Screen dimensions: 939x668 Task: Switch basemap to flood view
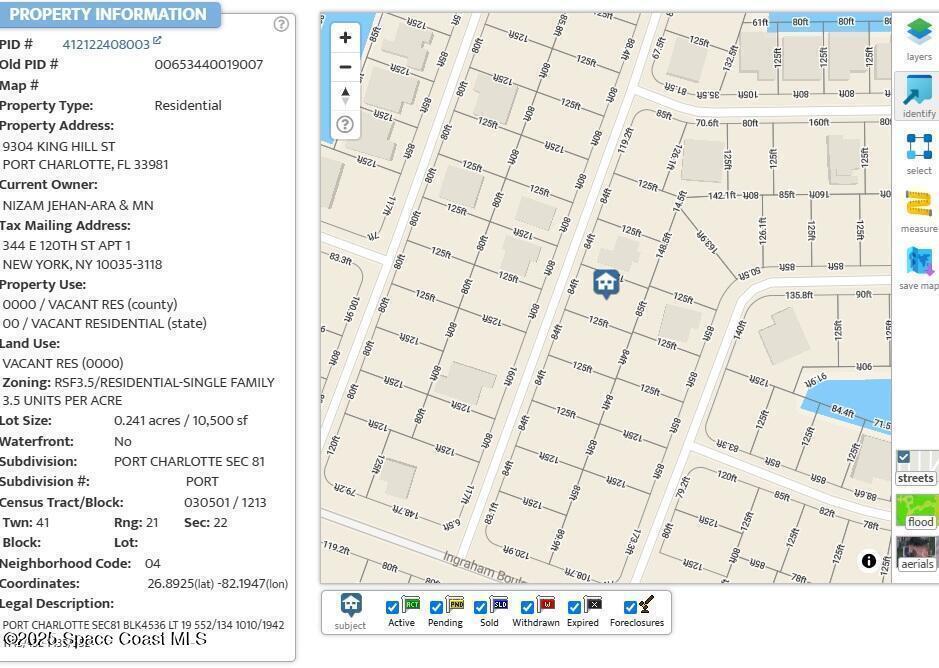[x=917, y=512]
